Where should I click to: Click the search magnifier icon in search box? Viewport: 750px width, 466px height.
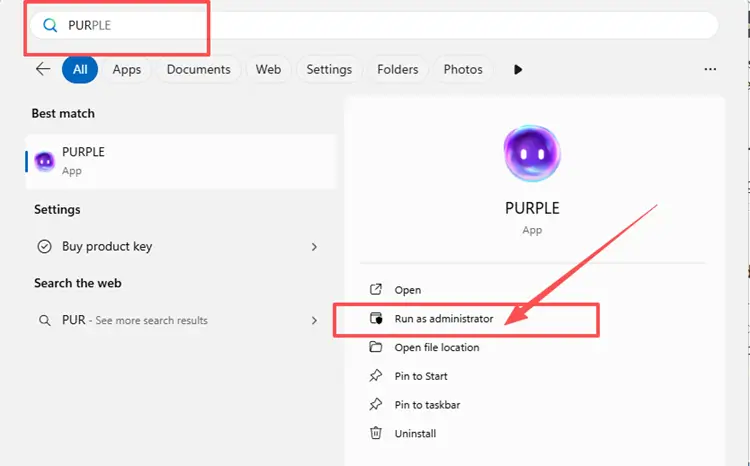click(50, 25)
